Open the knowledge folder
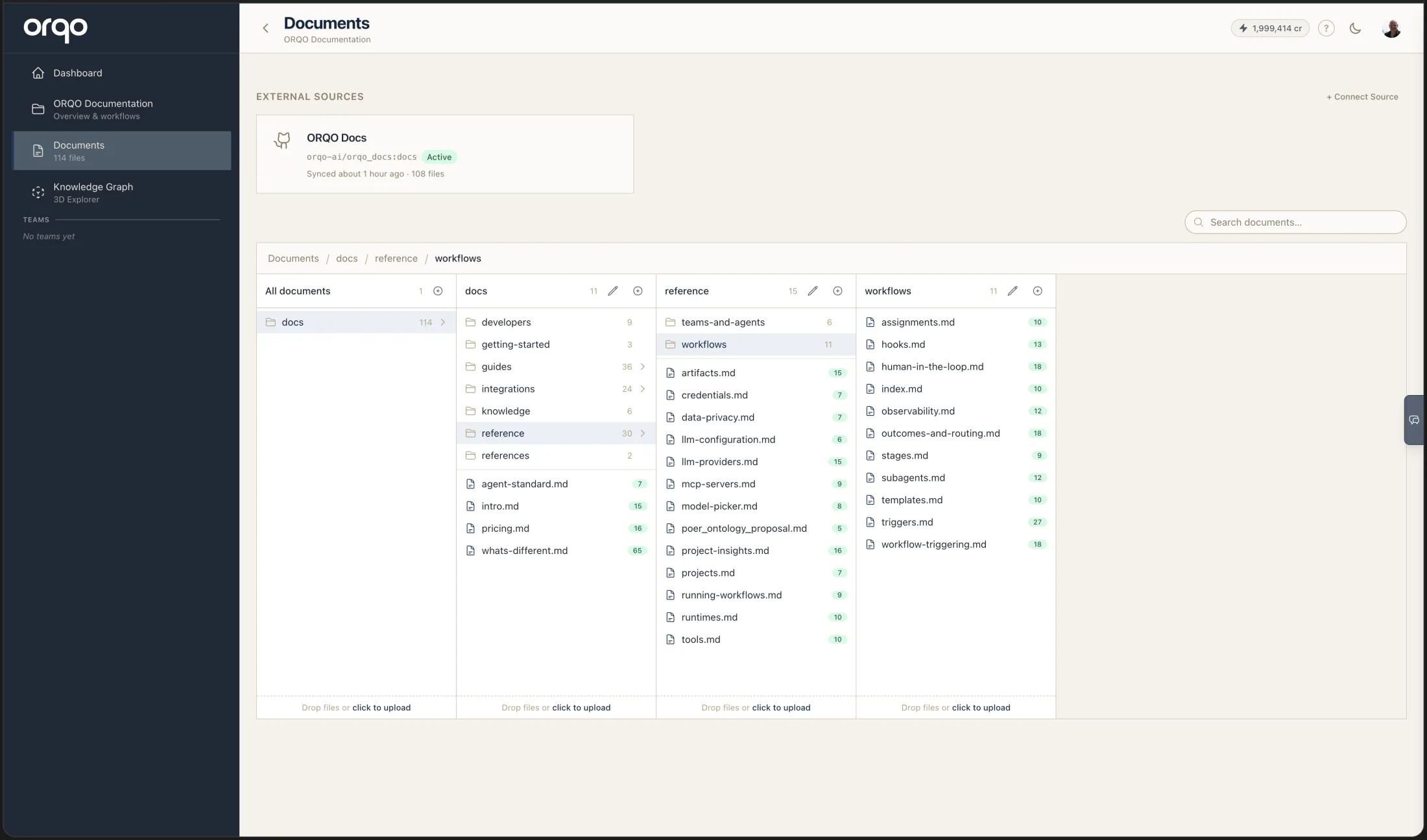This screenshot has width=1427, height=840. pos(556,411)
